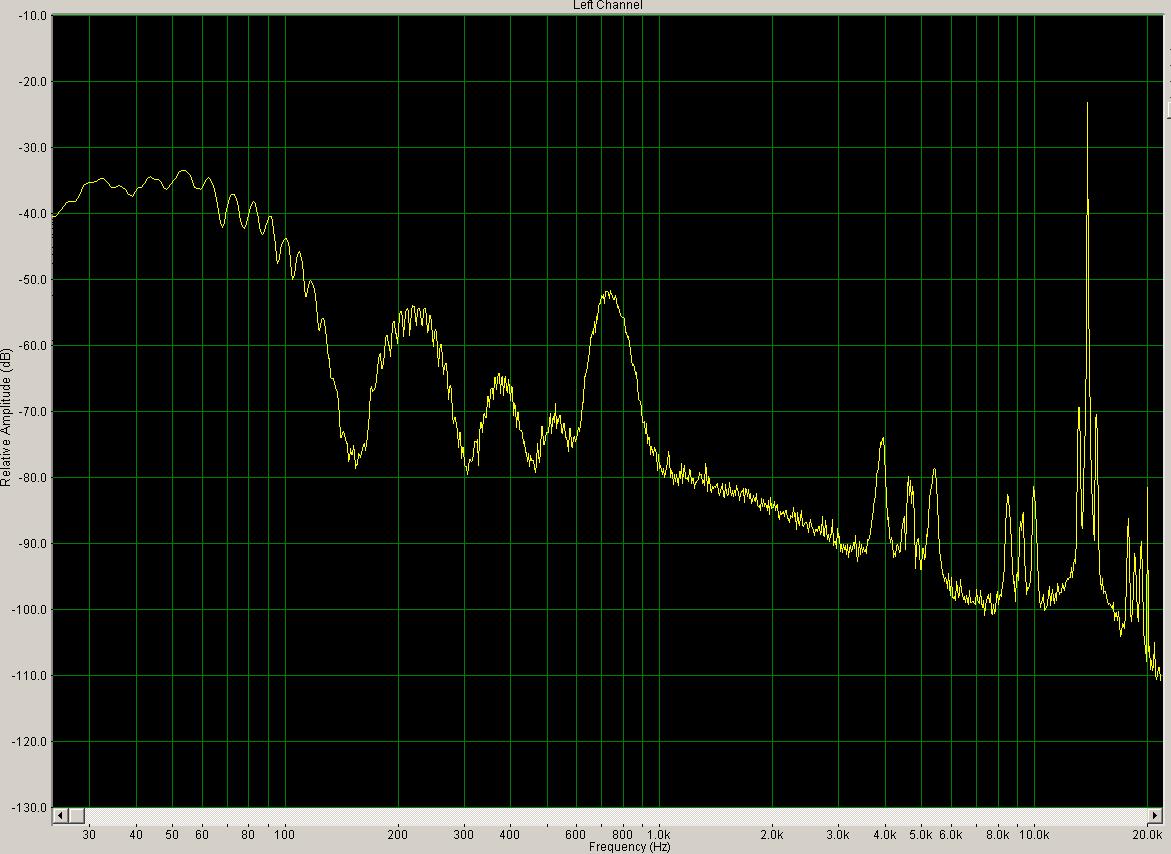1171x854 pixels.
Task: Click the 'Left Channel' title text
Action: [x=607, y=5]
